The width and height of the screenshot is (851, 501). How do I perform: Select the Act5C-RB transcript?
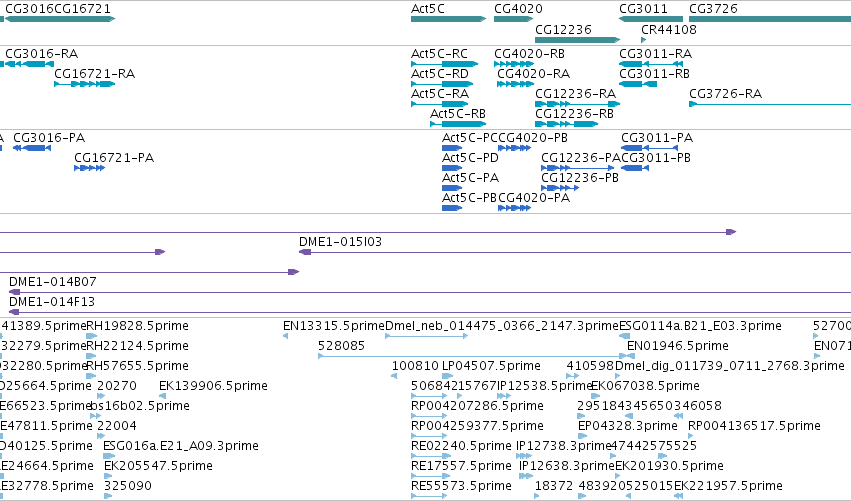(458, 124)
